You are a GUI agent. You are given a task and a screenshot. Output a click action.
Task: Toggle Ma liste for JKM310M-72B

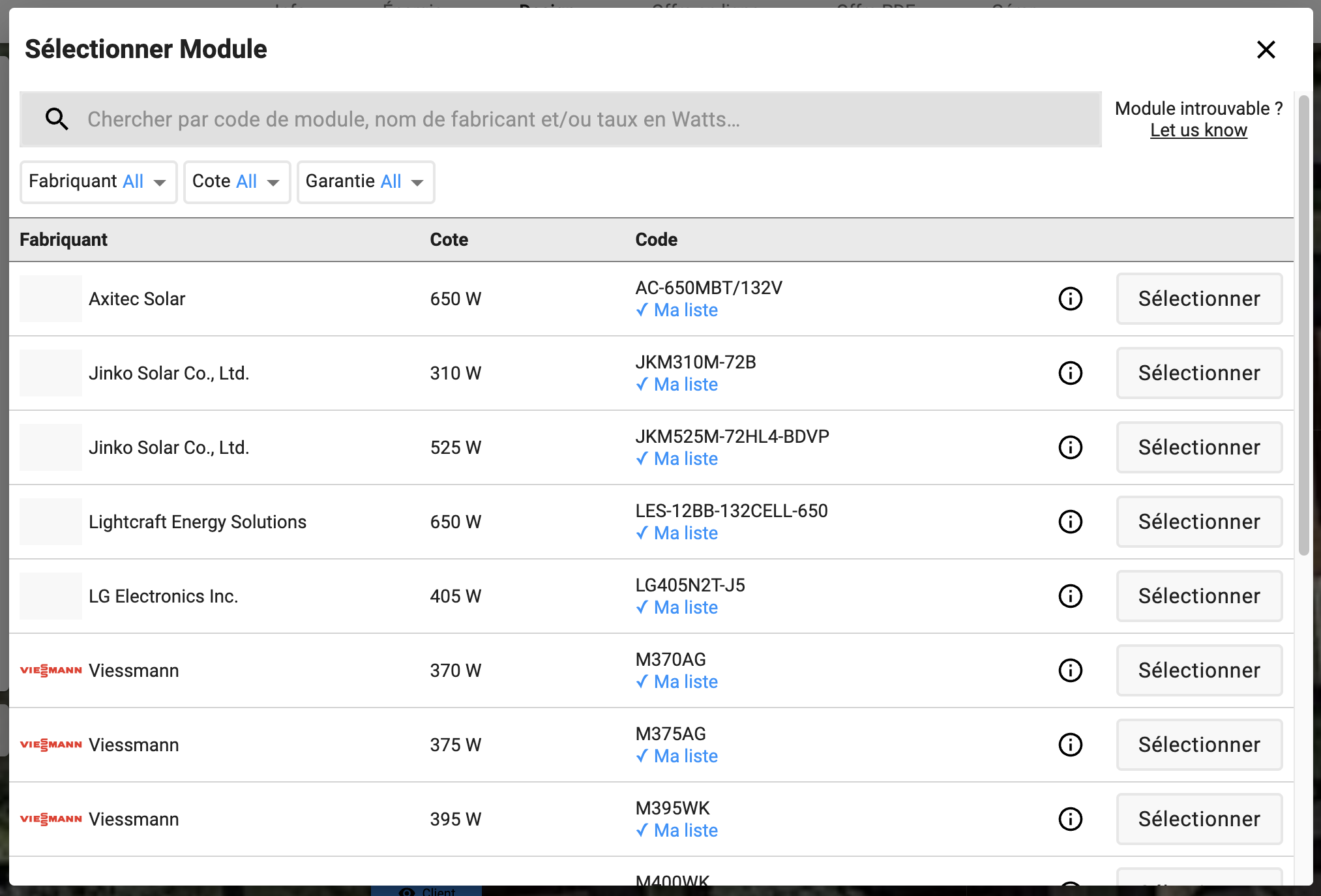click(x=677, y=385)
